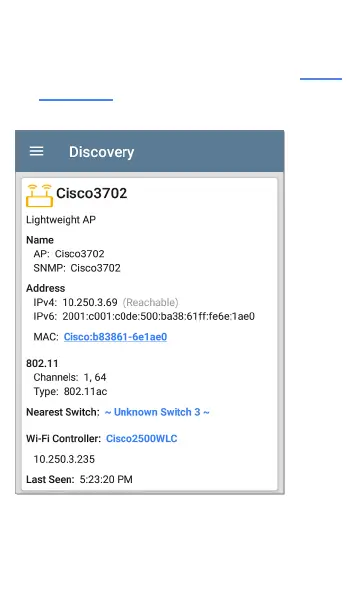
Task: Open the Unknown Switch 3 link
Action: 157,412
